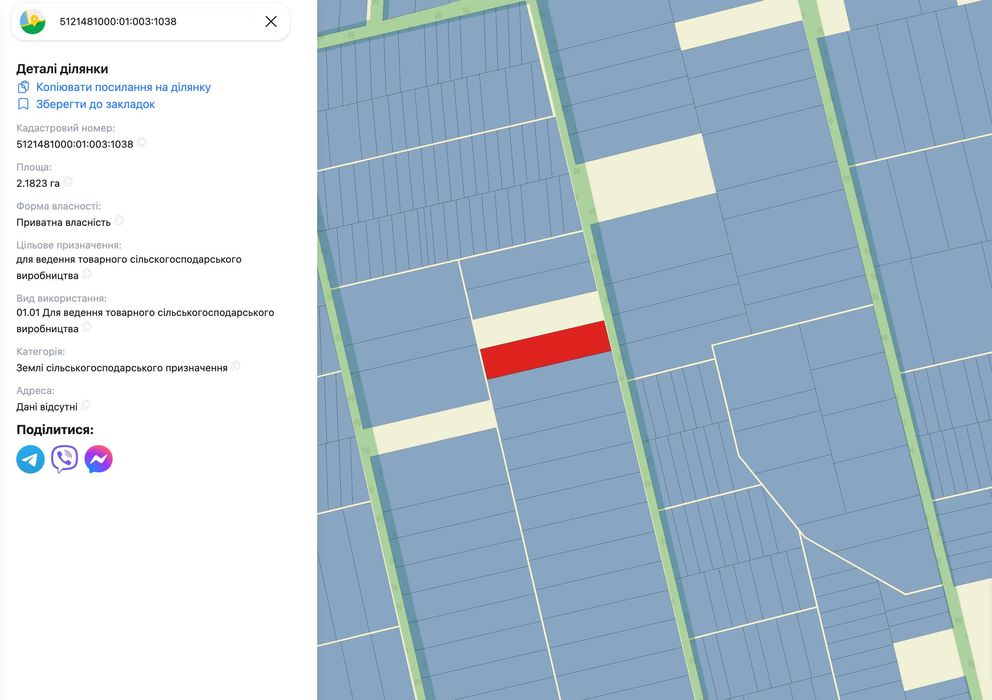Click the bookmark icon
The width and height of the screenshot is (992, 700).
coord(23,104)
